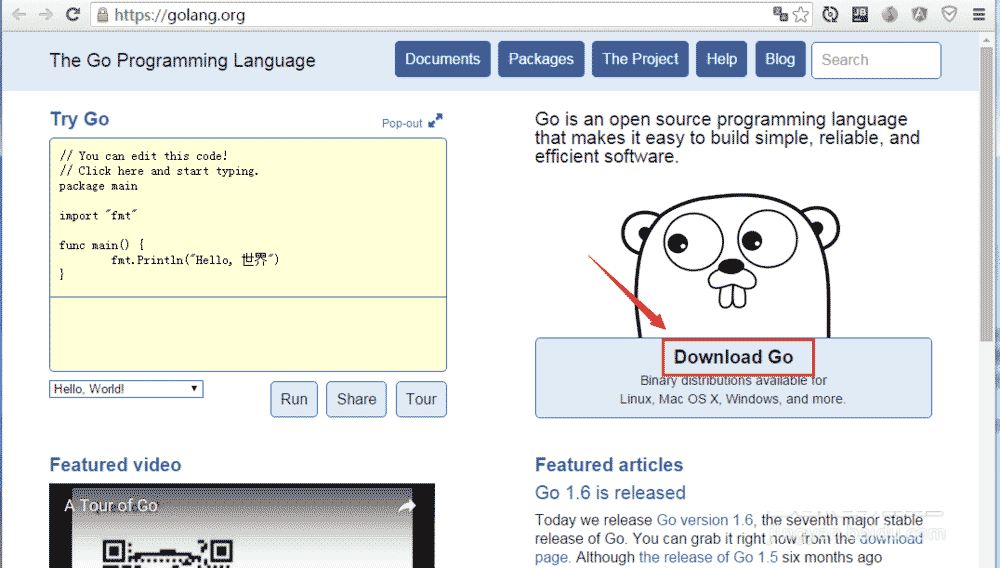Image resolution: width=1000 pixels, height=568 pixels.
Task: Click the Pop-out link
Action: coord(402,123)
